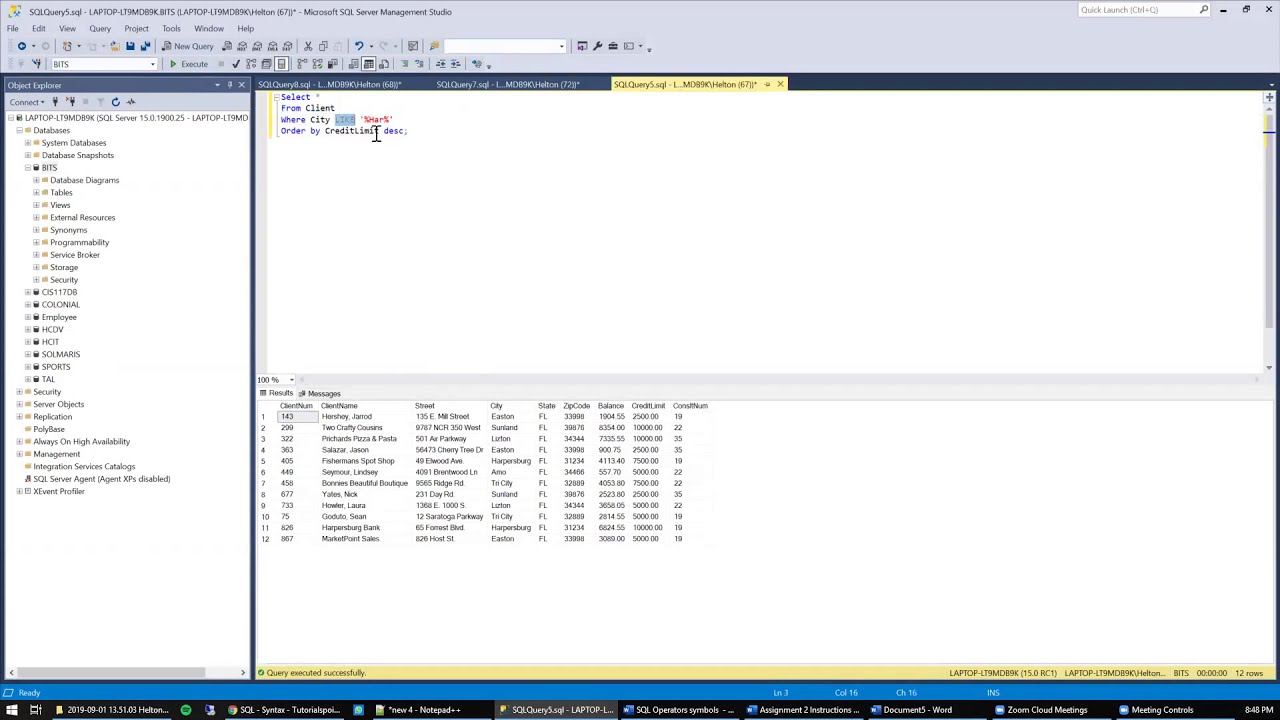This screenshot has height=720, width=1280.
Task: Click the Quick Launch search icon
Action: 1204,10
